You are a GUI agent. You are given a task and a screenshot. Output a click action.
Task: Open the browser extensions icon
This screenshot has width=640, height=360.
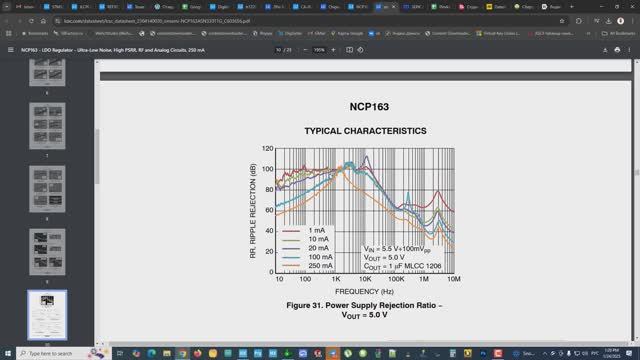click(x=579, y=21)
